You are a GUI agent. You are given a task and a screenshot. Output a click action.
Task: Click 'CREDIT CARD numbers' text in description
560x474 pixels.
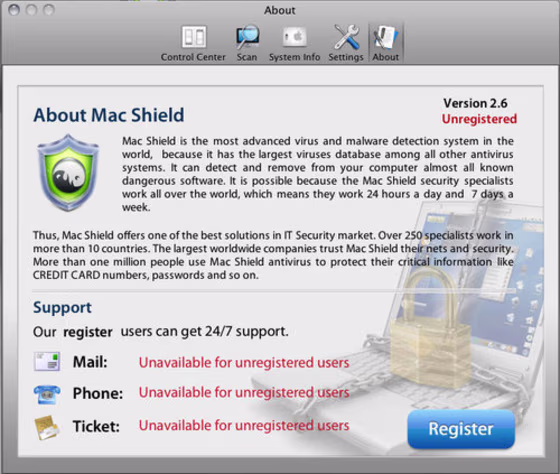click(91, 275)
